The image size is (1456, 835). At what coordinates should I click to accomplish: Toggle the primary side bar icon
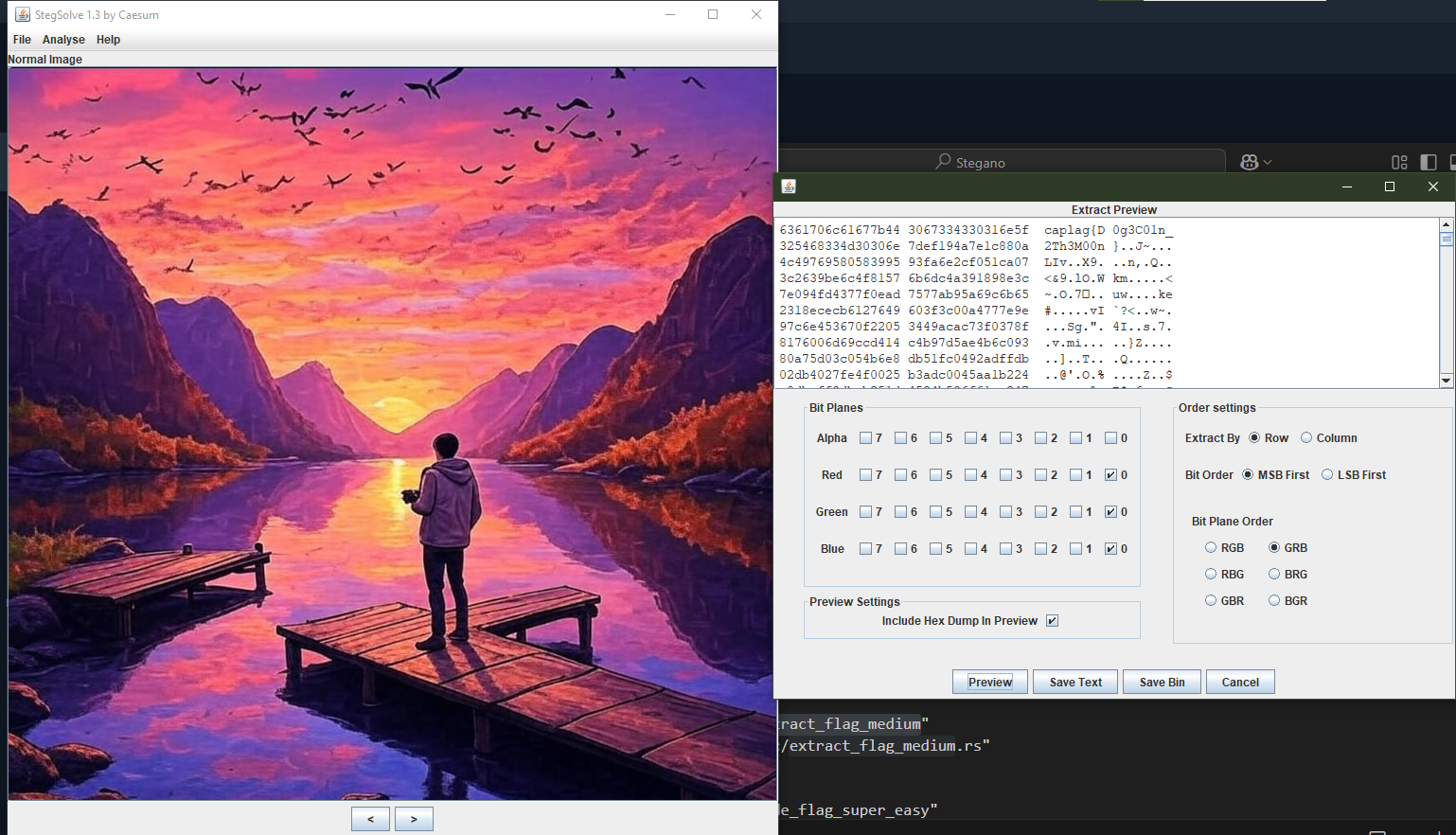pyautogui.click(x=1429, y=162)
